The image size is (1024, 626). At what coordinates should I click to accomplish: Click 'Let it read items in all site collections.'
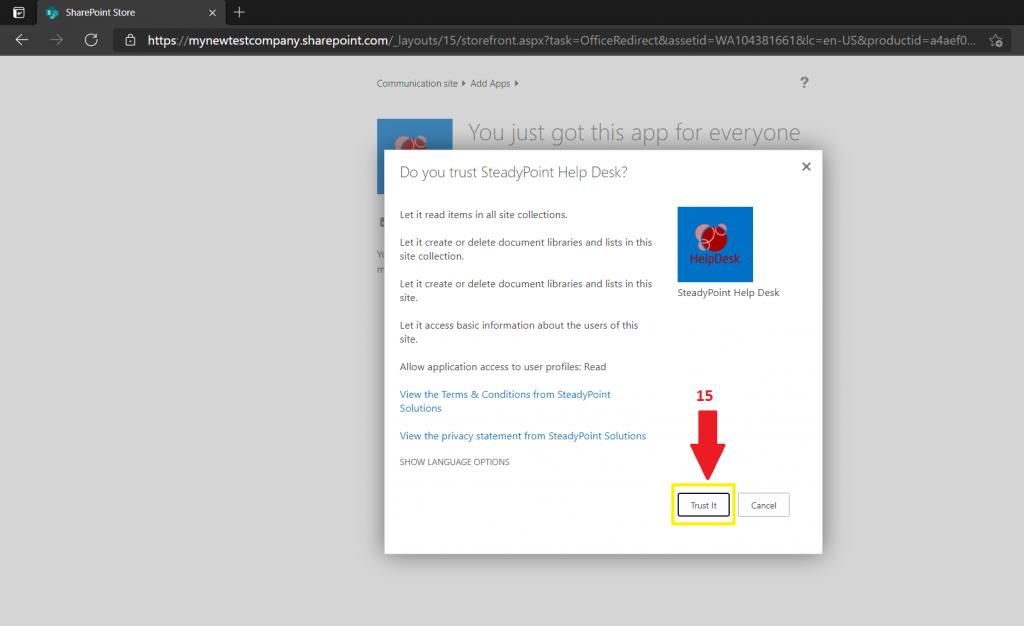coord(483,215)
